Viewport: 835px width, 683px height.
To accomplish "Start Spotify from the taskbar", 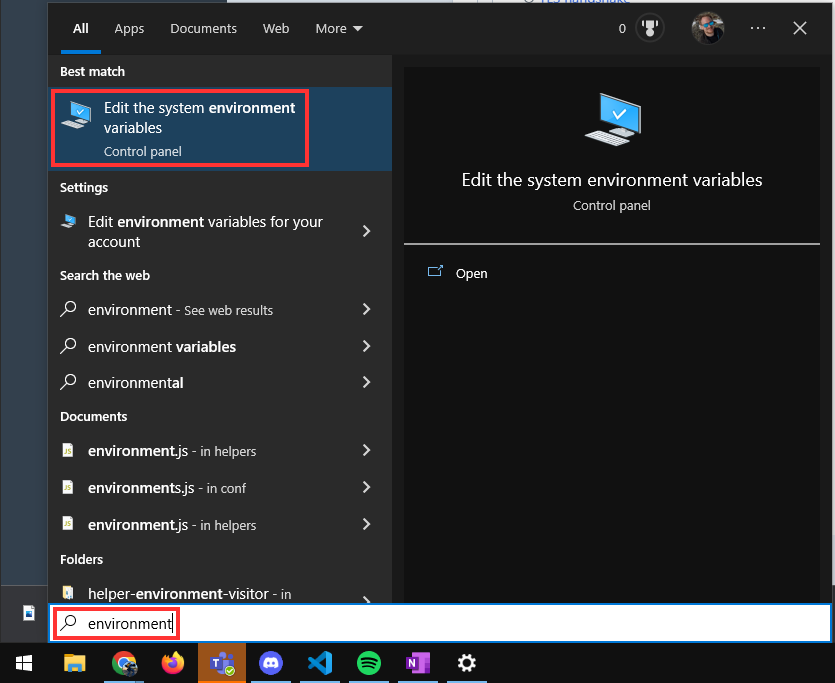I will pos(369,663).
